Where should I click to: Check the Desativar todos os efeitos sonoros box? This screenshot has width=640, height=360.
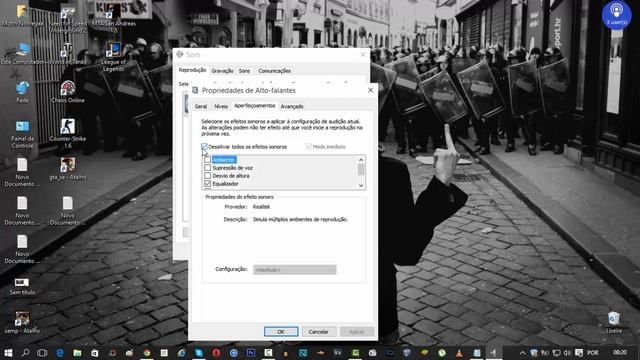tap(204, 147)
